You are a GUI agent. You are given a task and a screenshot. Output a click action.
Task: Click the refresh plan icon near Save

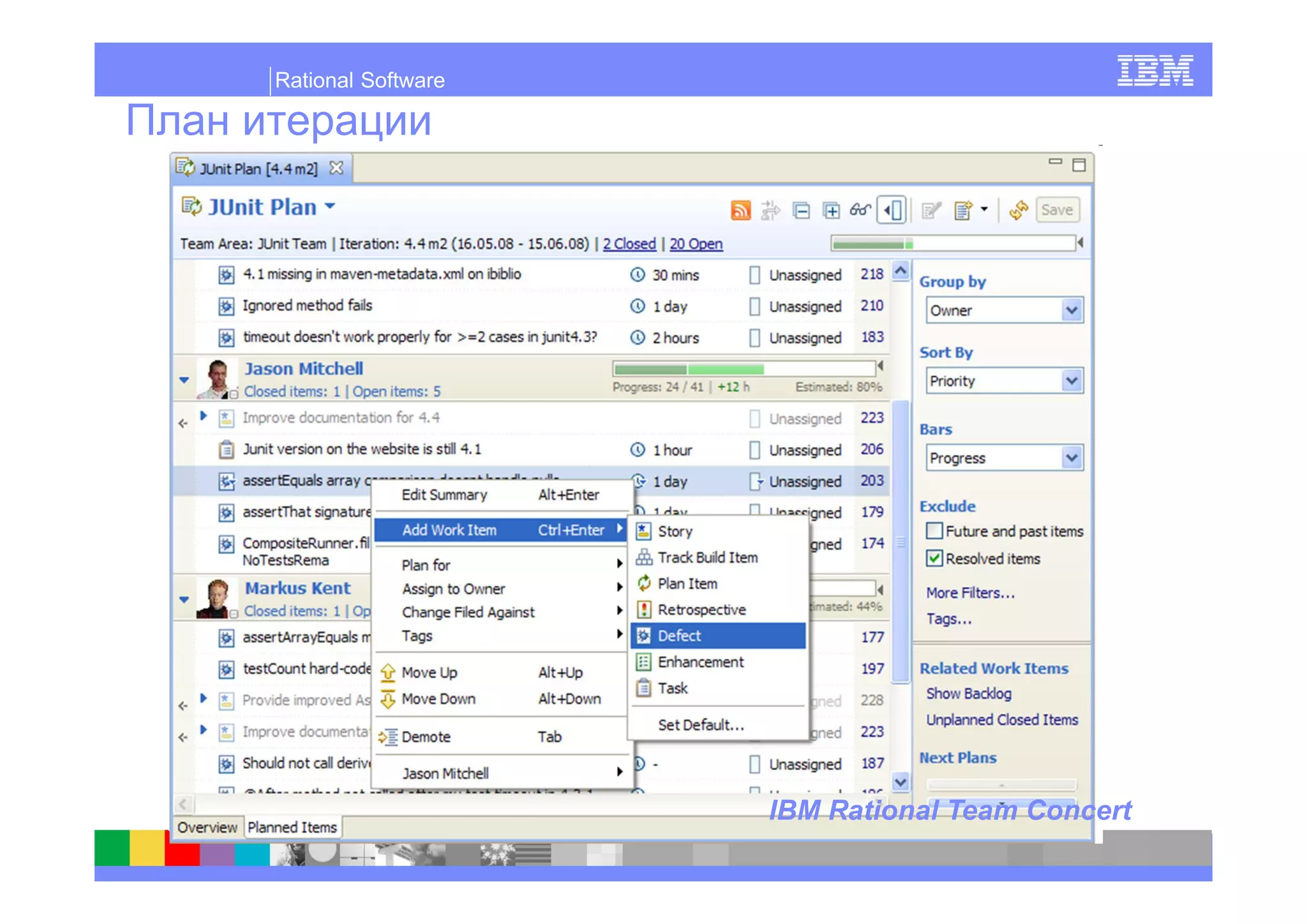pos(1019,210)
